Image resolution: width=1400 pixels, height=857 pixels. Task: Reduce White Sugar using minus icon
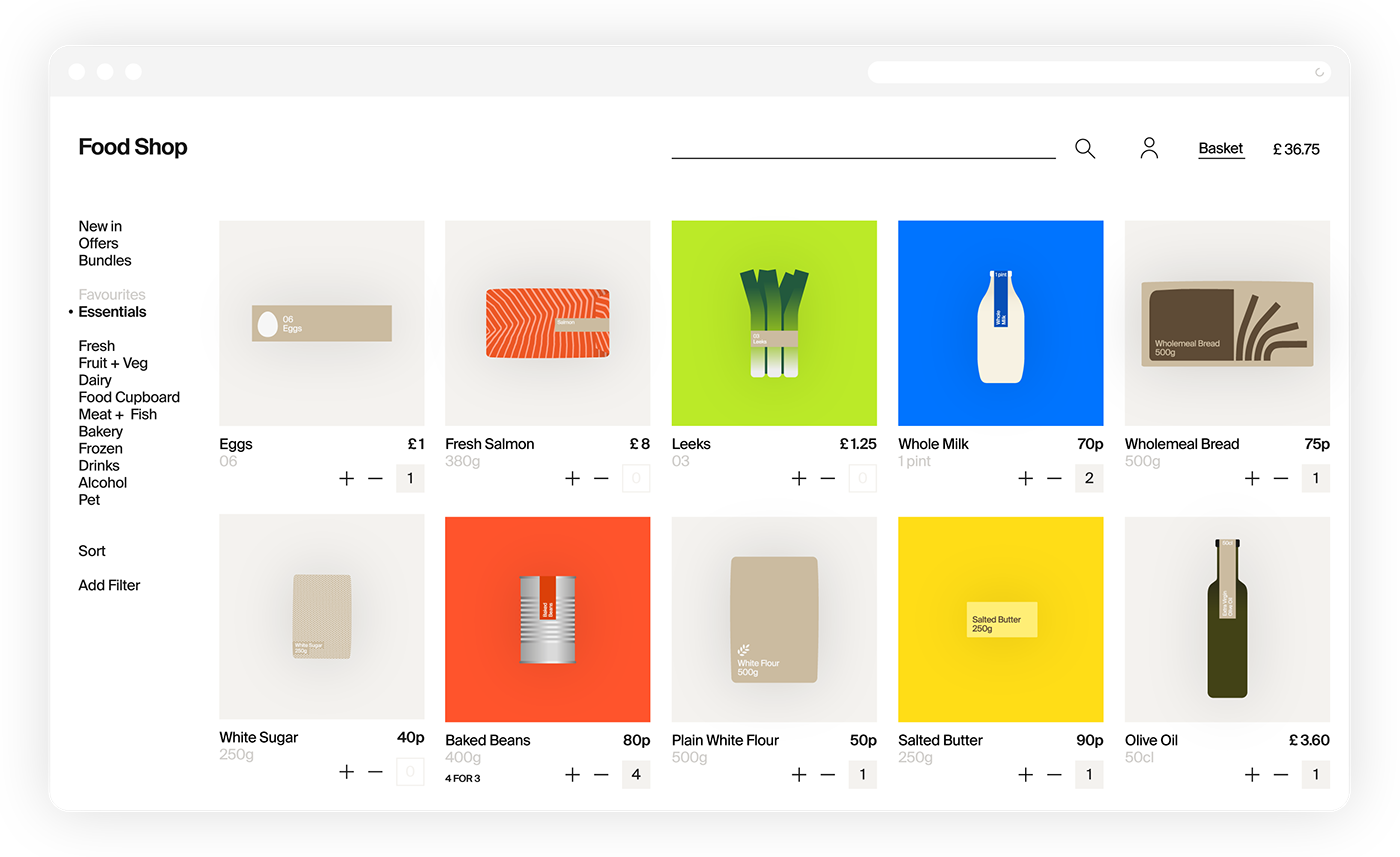click(375, 772)
